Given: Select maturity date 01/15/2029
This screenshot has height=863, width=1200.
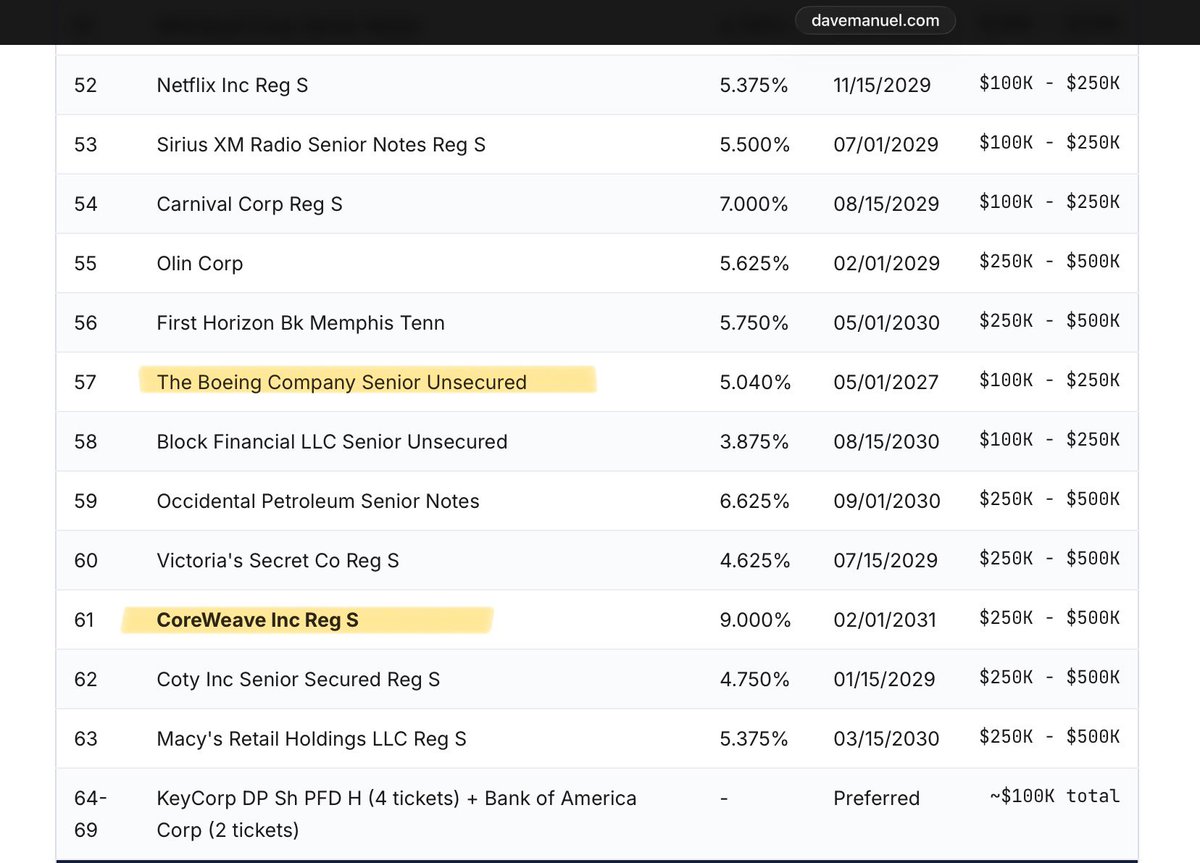Looking at the screenshot, I should click(x=884, y=680).
